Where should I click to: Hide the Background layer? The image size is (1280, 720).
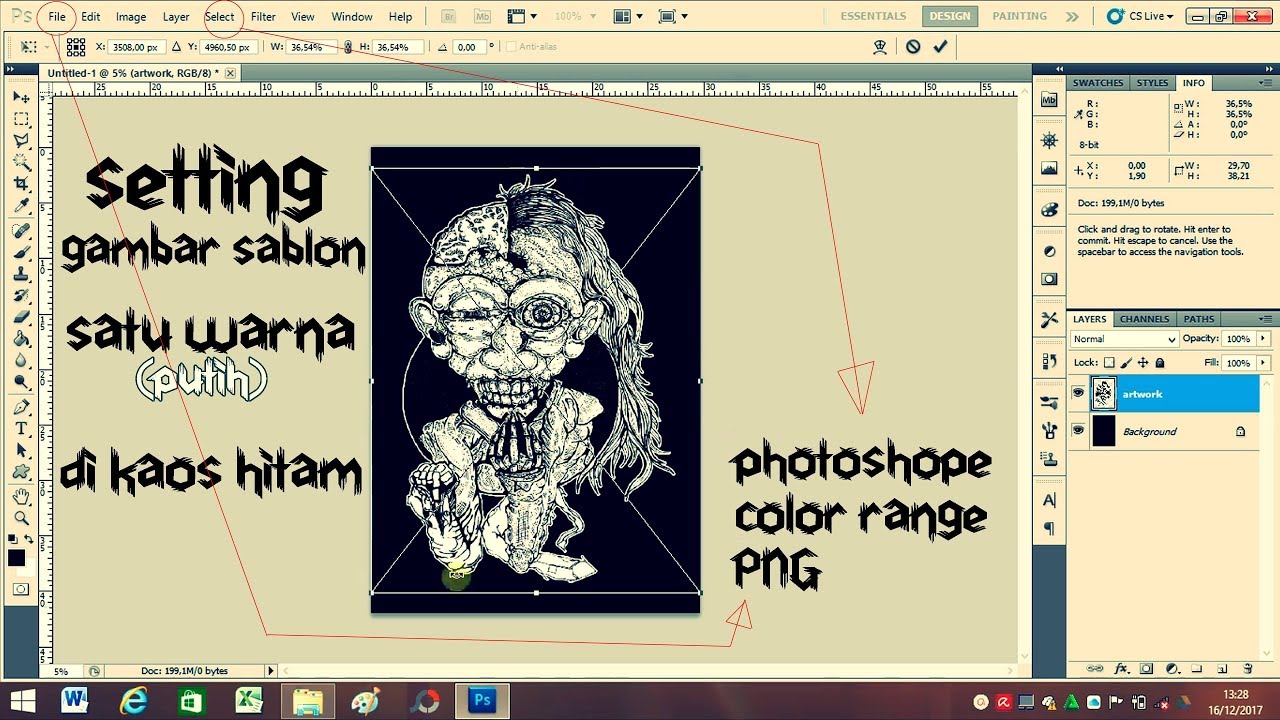pos(1078,431)
